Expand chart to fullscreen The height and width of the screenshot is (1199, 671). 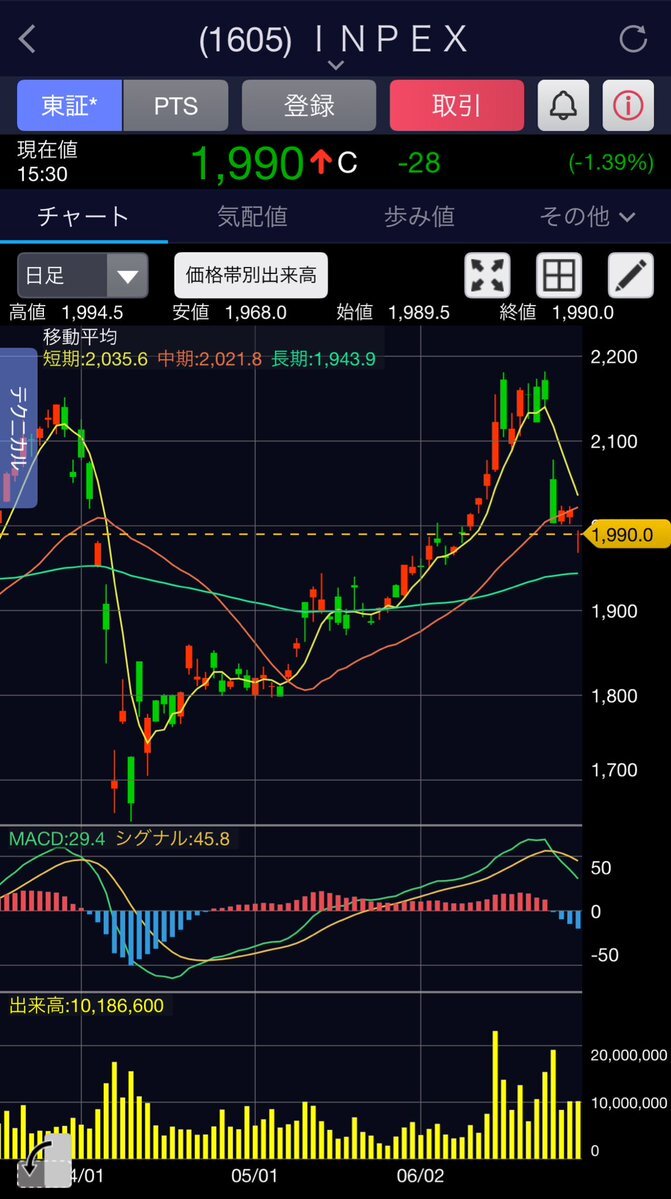click(x=488, y=275)
